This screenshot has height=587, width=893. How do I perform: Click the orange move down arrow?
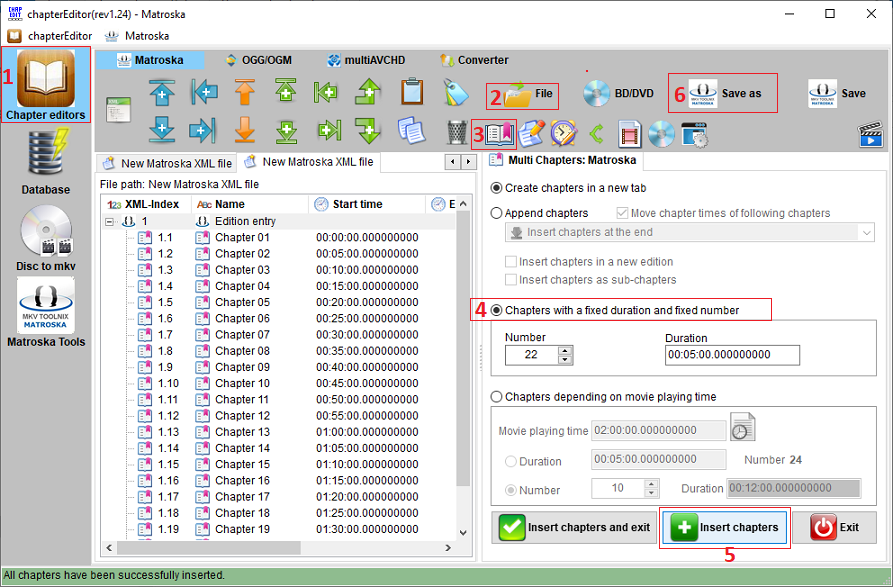tap(245, 130)
